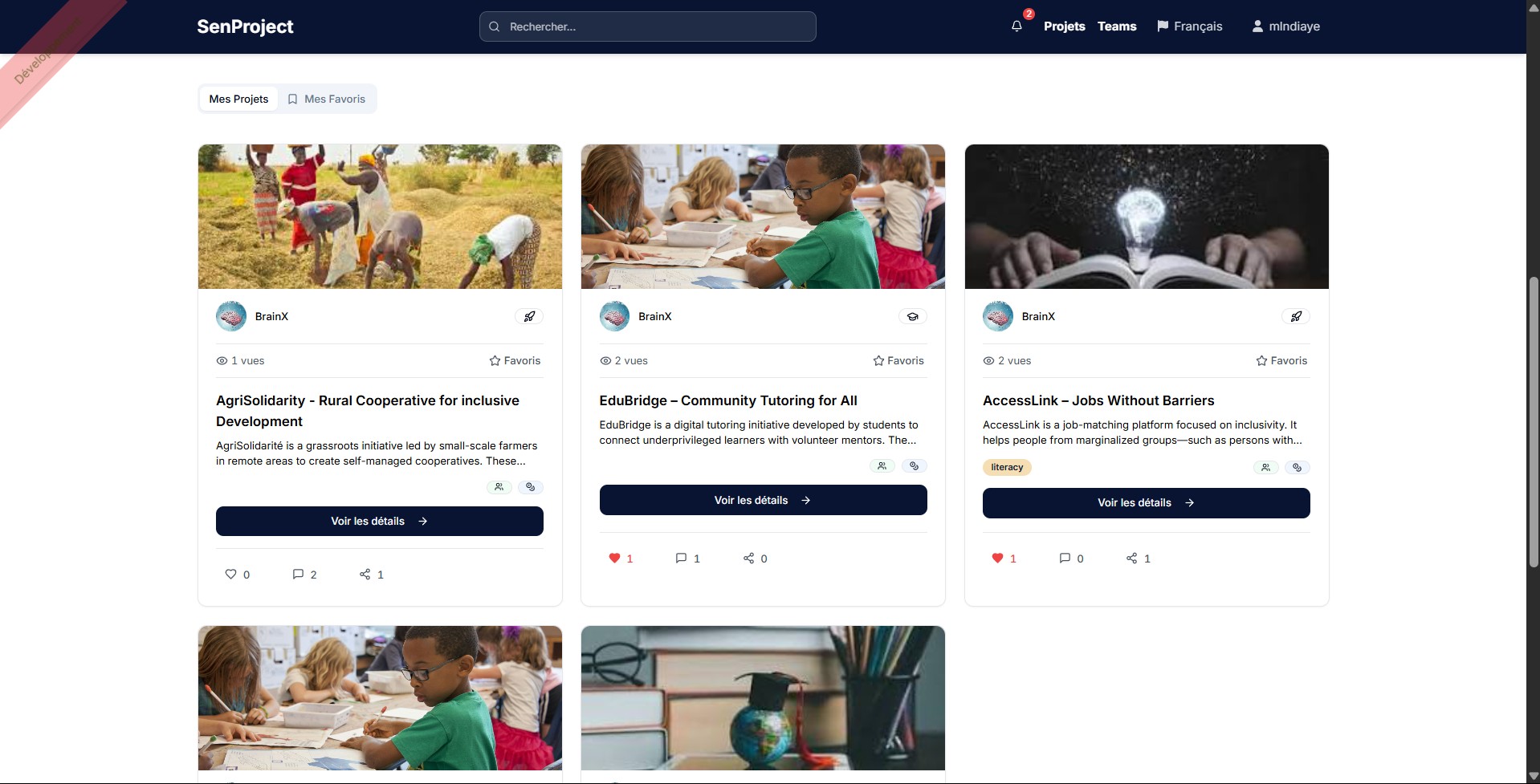Viewport: 1540px width, 784px height.
Task: Open the Français language selector
Action: pyautogui.click(x=1189, y=26)
